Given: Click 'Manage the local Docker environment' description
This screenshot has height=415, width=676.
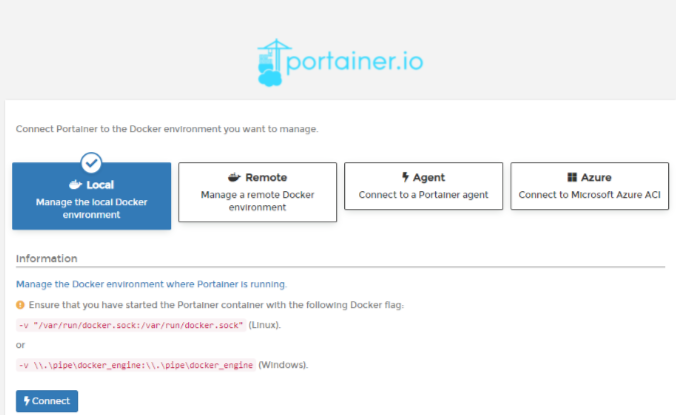Looking at the screenshot, I should coord(91,208).
